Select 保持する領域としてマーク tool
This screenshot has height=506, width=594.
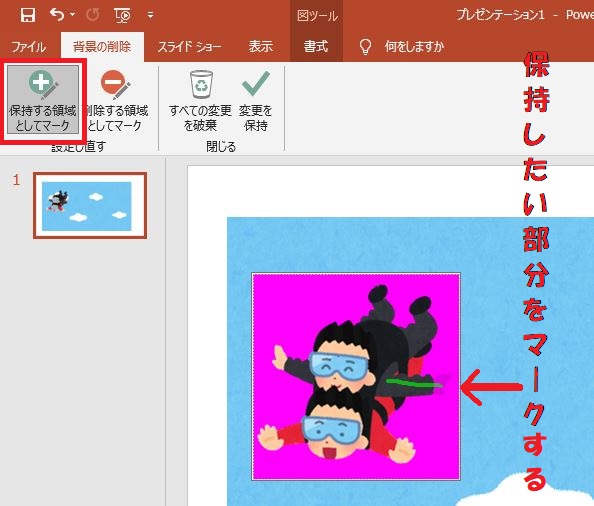[x=43, y=100]
